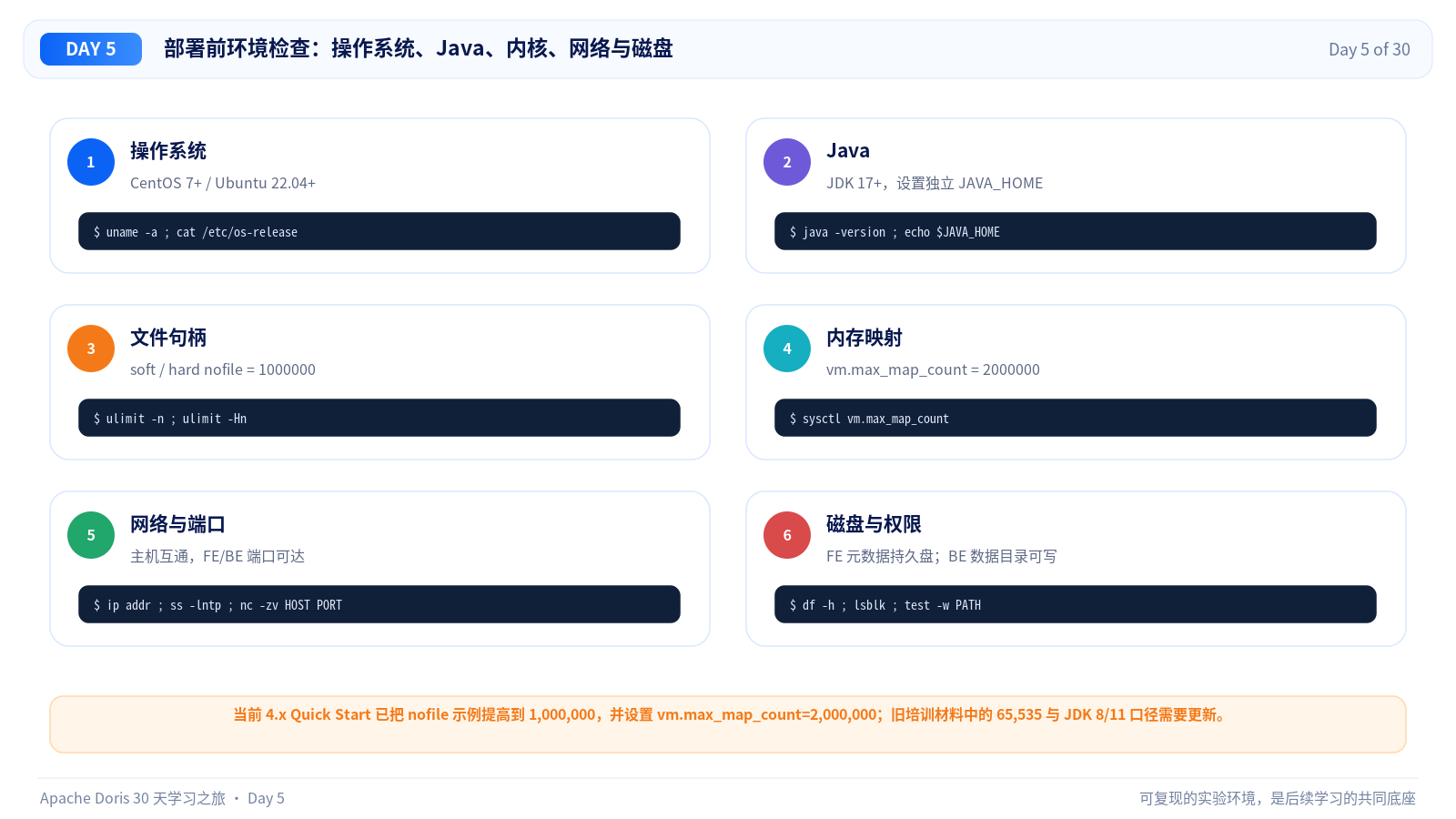Screen dimensions: 1456x819
Task: Click the blue DAY 5 badge
Action: coord(91,49)
